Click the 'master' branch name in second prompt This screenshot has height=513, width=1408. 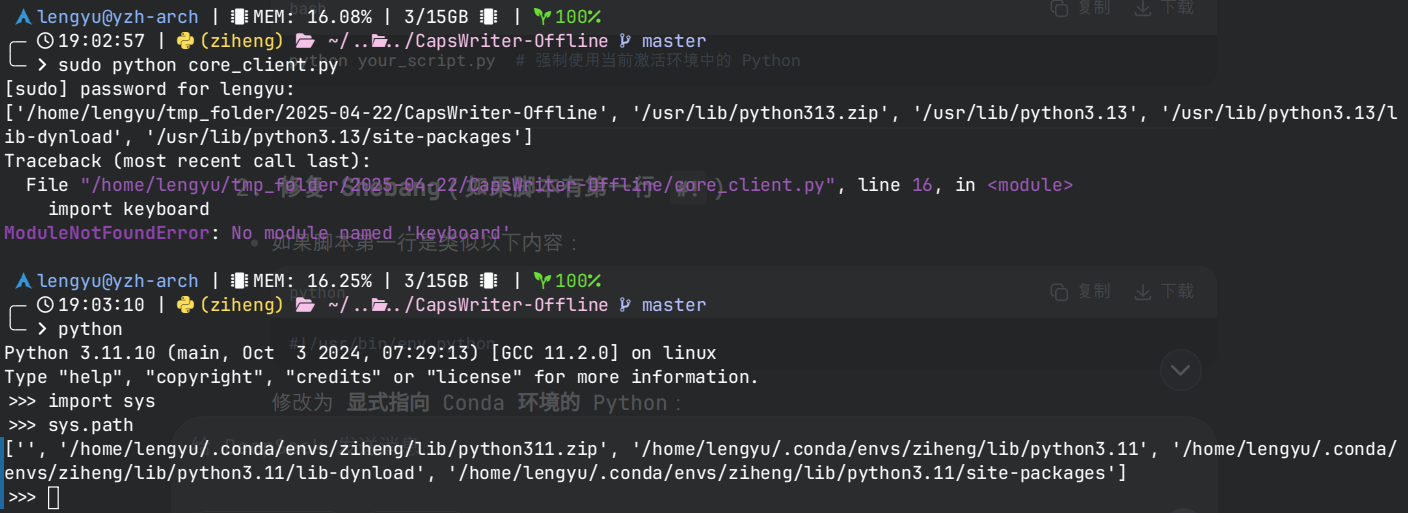click(x=673, y=305)
